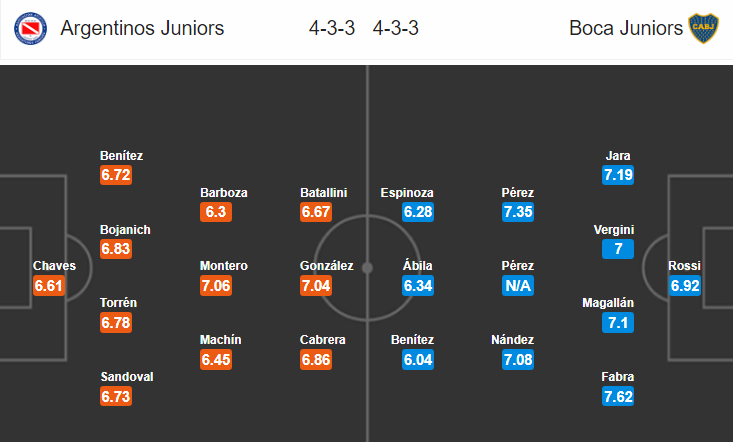733x442 pixels.
Task: Click Magallán's 7.1 rating badge
Action: click(618, 322)
